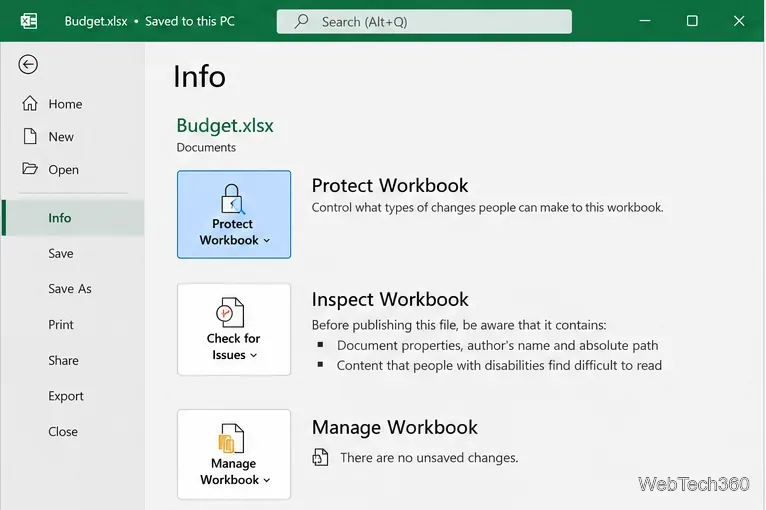Click the stacked documents icon on Manage Workbook
Screen dimensions: 766x510
point(231,438)
